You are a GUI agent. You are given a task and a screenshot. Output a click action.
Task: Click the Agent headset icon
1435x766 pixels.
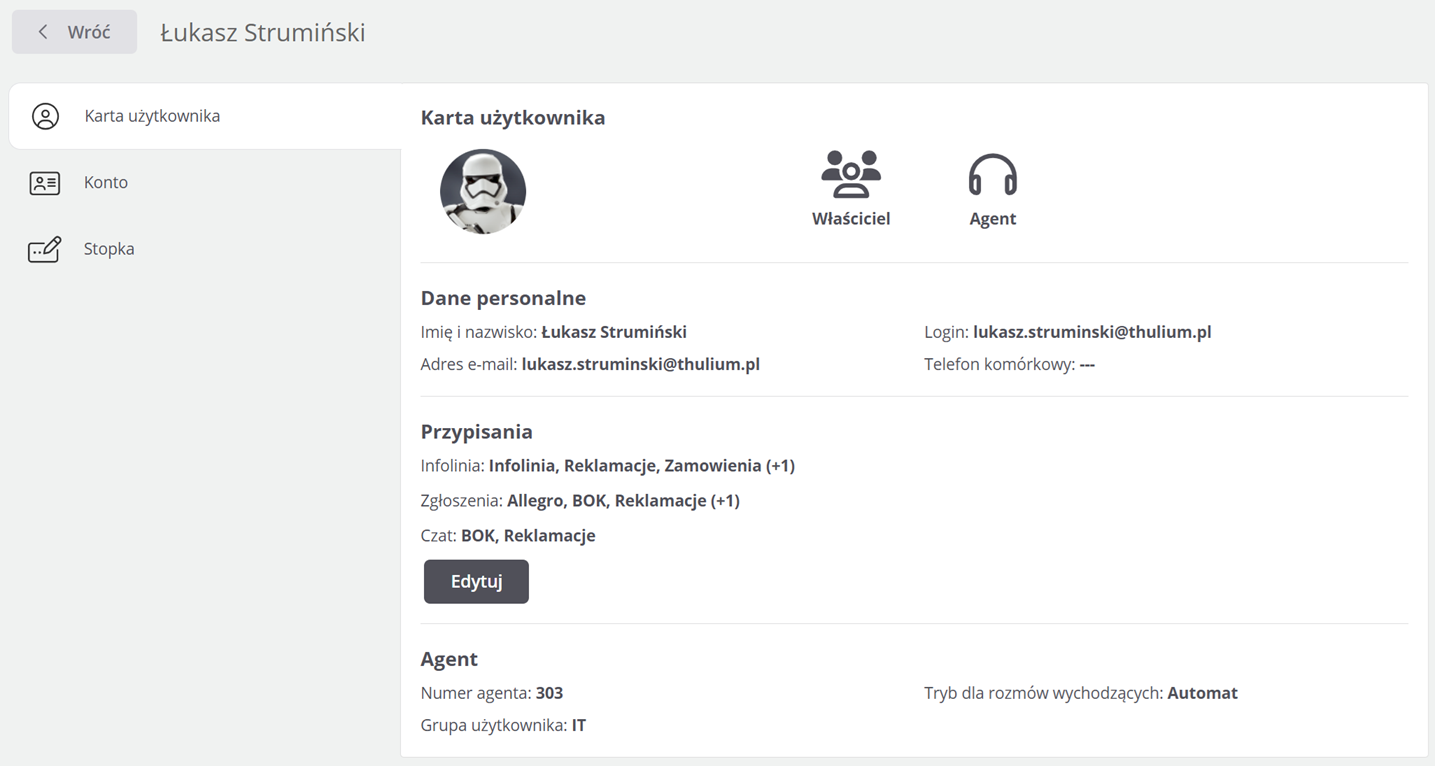click(992, 175)
